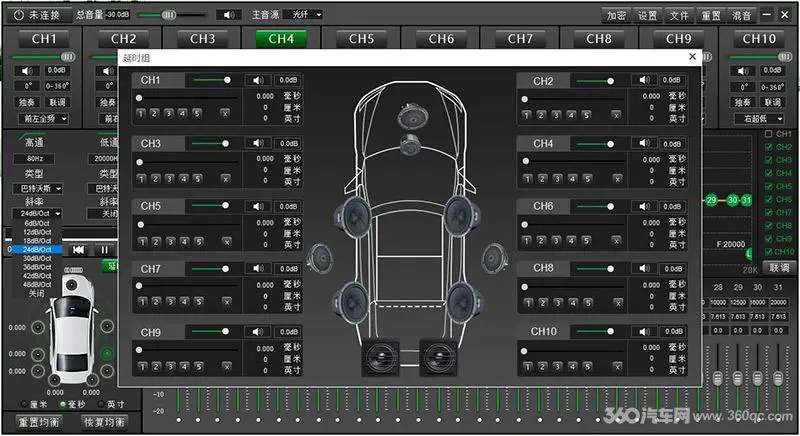Open the 设置 menu

(648, 16)
